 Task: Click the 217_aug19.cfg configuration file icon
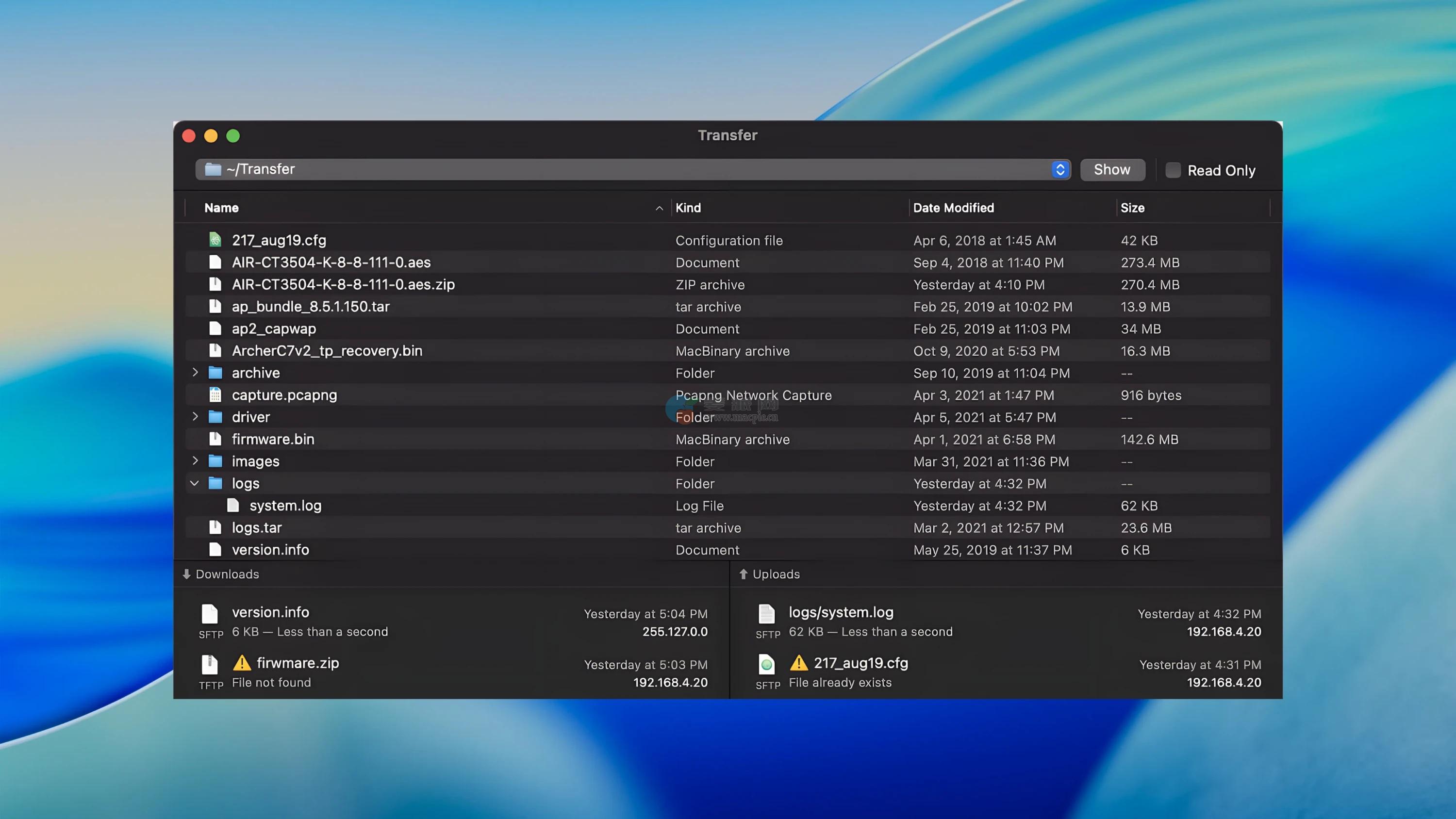tap(215, 240)
